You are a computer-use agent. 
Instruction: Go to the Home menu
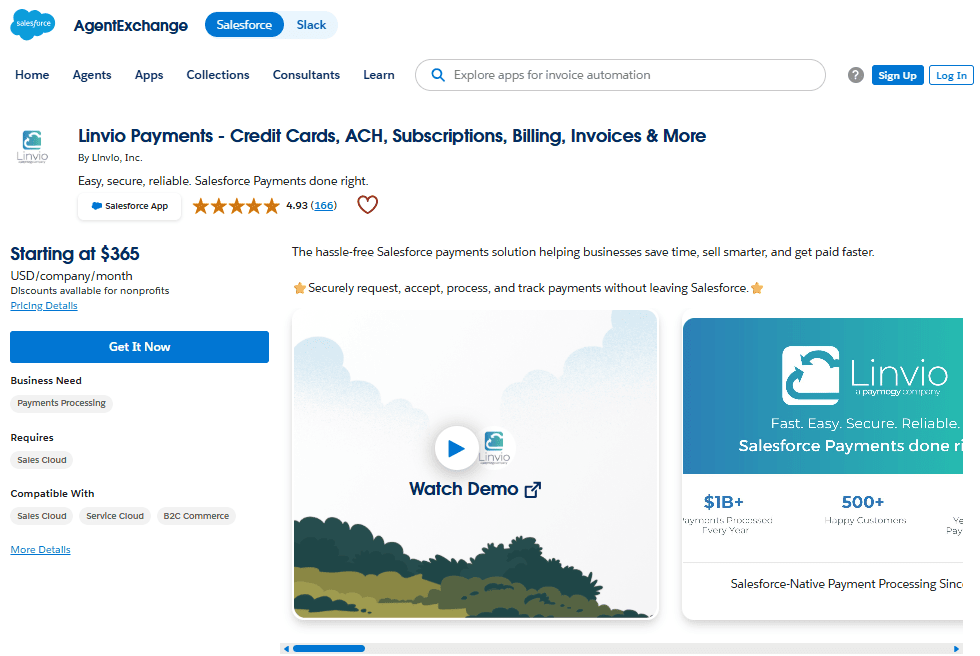32,75
